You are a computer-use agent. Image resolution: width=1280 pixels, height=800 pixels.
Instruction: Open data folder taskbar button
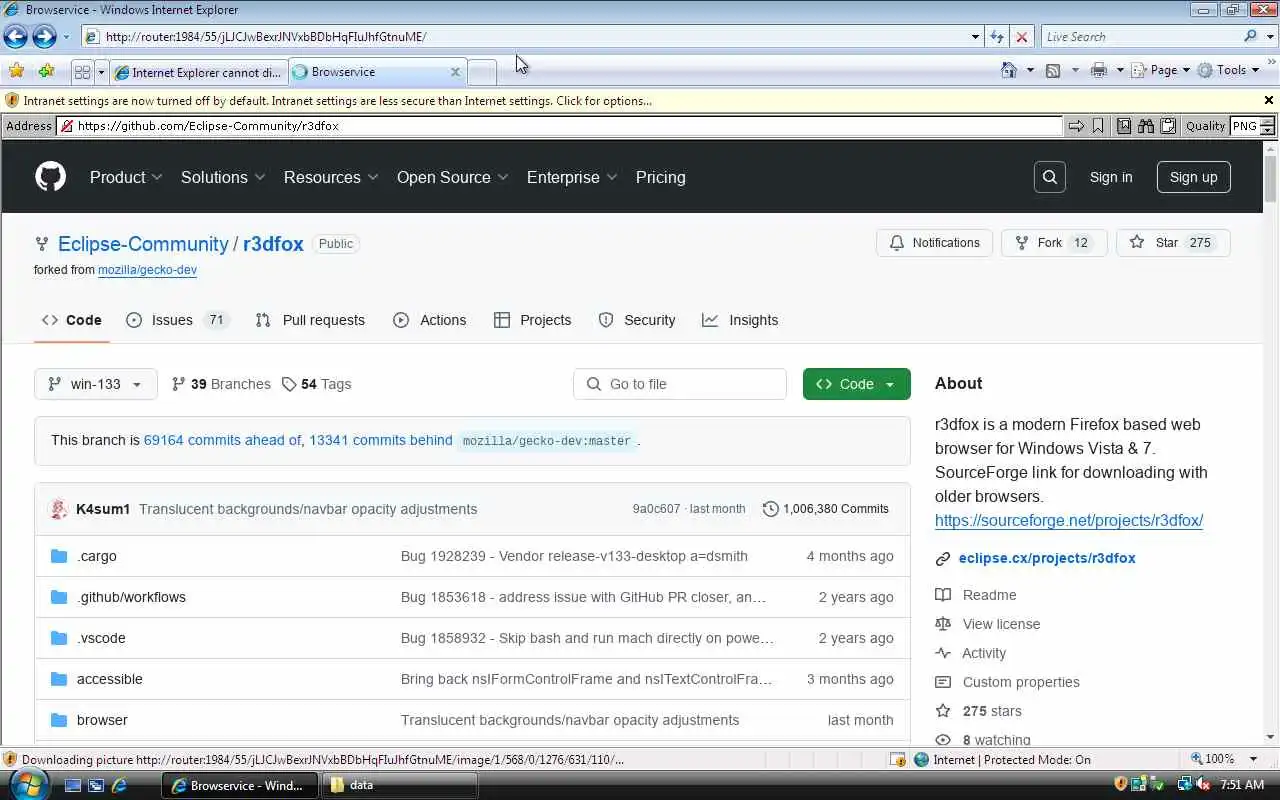pos(399,785)
